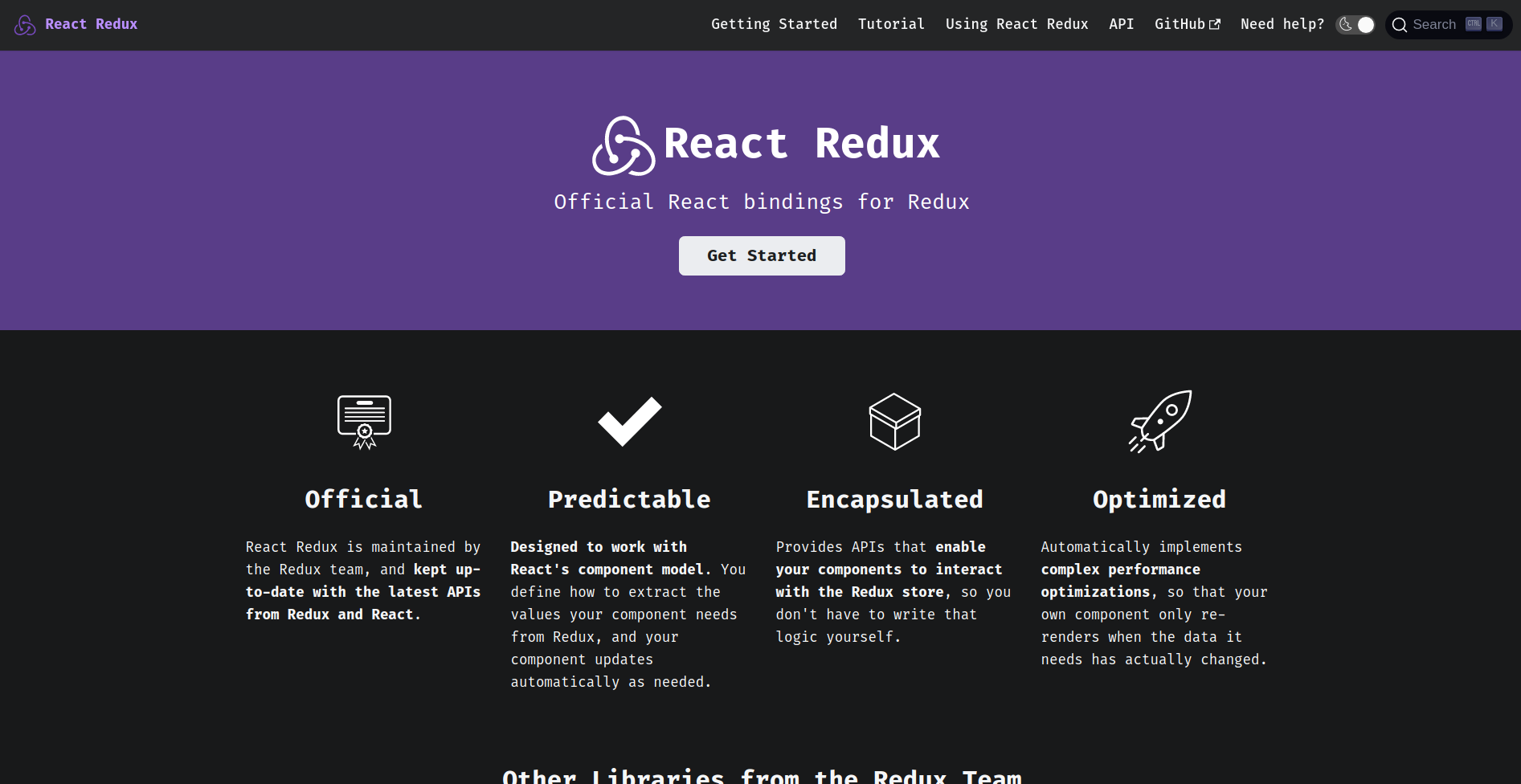Click the Official certificate icon
1521x784 pixels.
364,422
